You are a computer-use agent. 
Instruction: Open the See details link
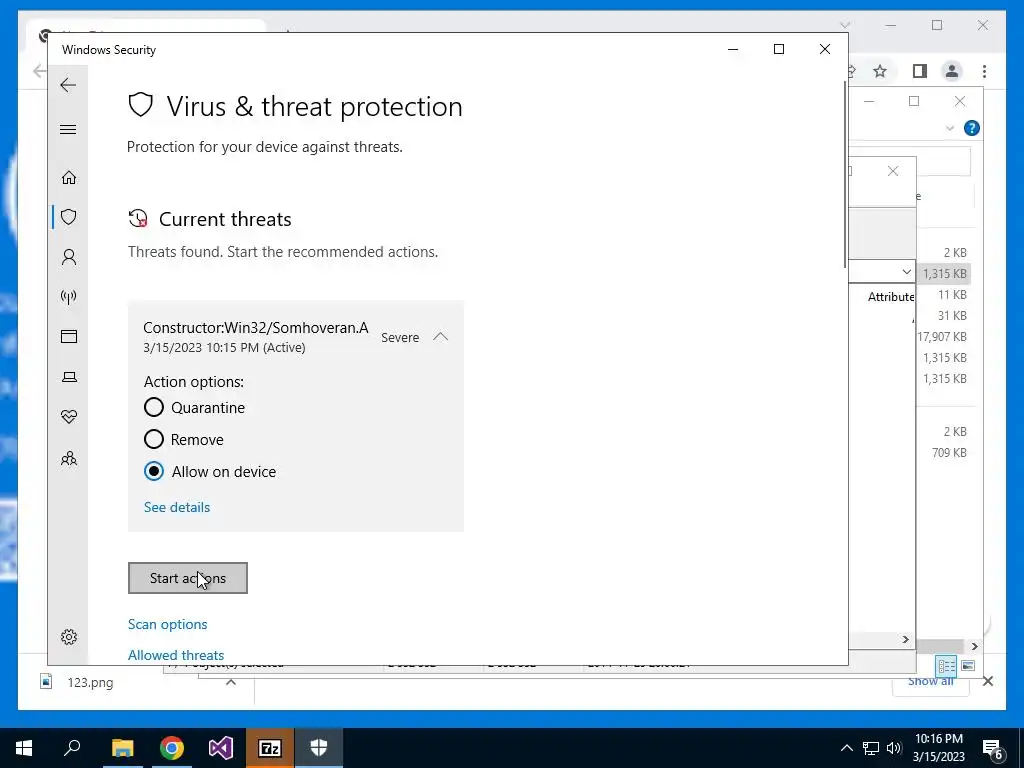[177, 507]
